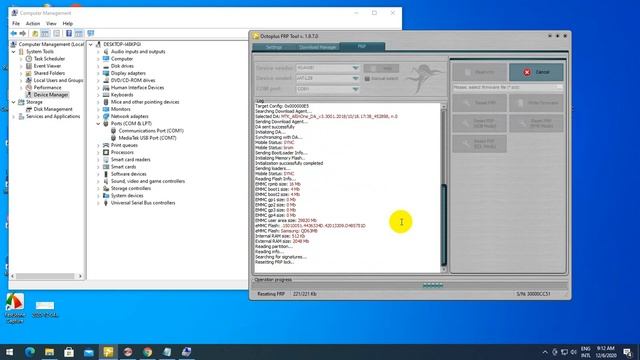The image size is (640, 360).
Task: Click the Keyboards category icon
Action: coord(106,95)
